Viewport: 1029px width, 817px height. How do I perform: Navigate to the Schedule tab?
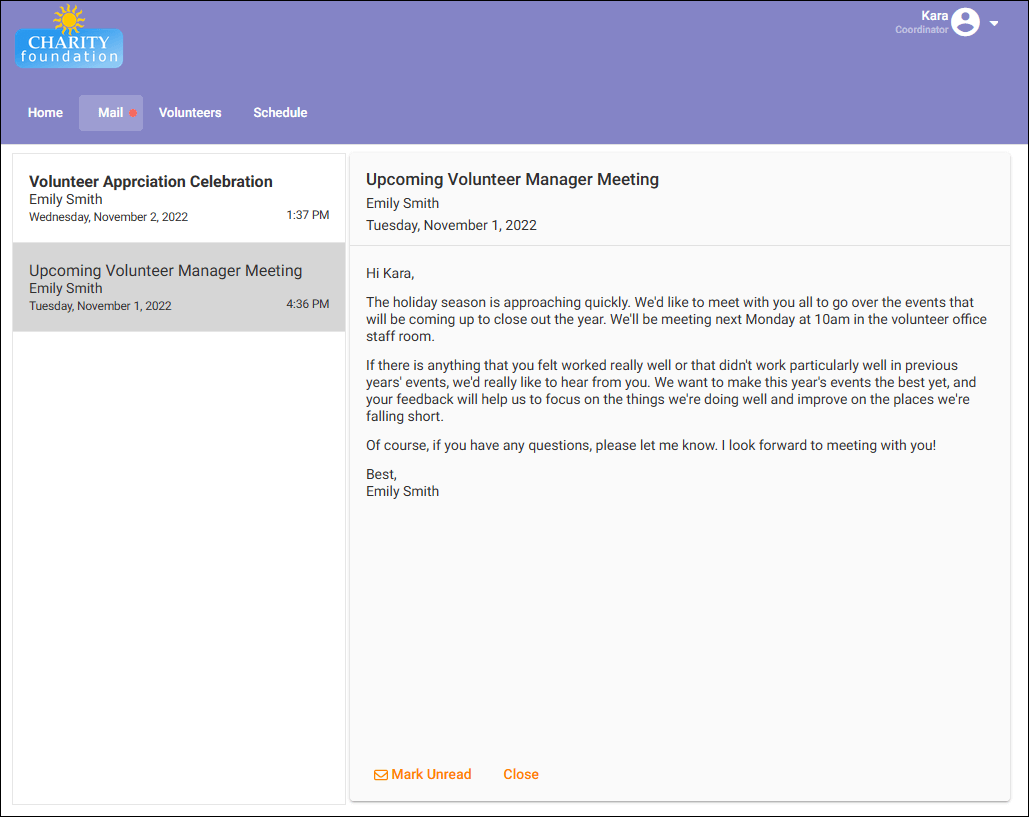[x=280, y=113]
